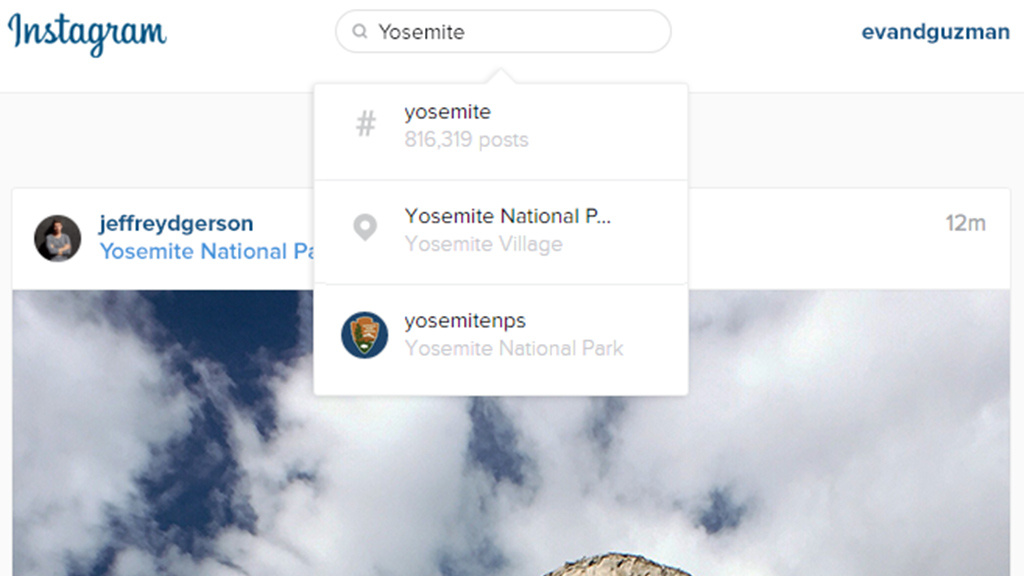Click the magnifier icon in search box

coord(360,31)
